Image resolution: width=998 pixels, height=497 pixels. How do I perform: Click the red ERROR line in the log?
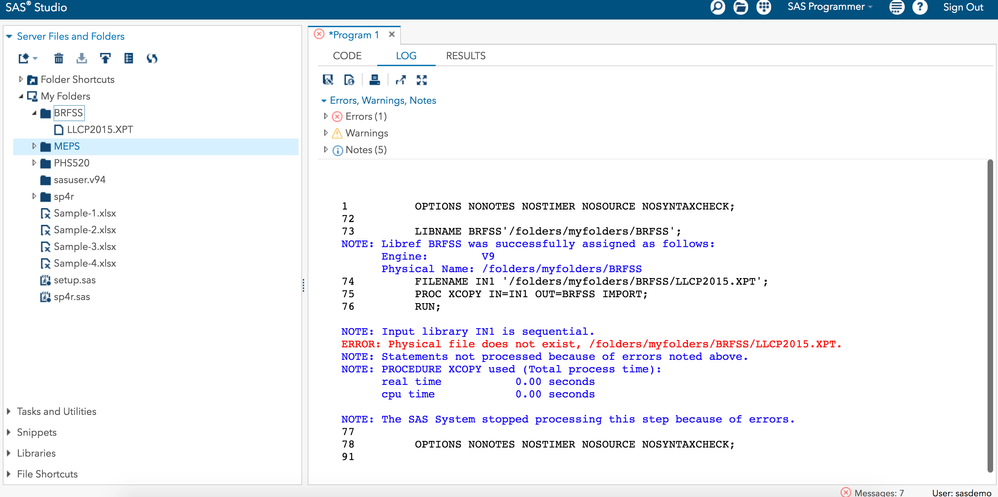[591, 344]
